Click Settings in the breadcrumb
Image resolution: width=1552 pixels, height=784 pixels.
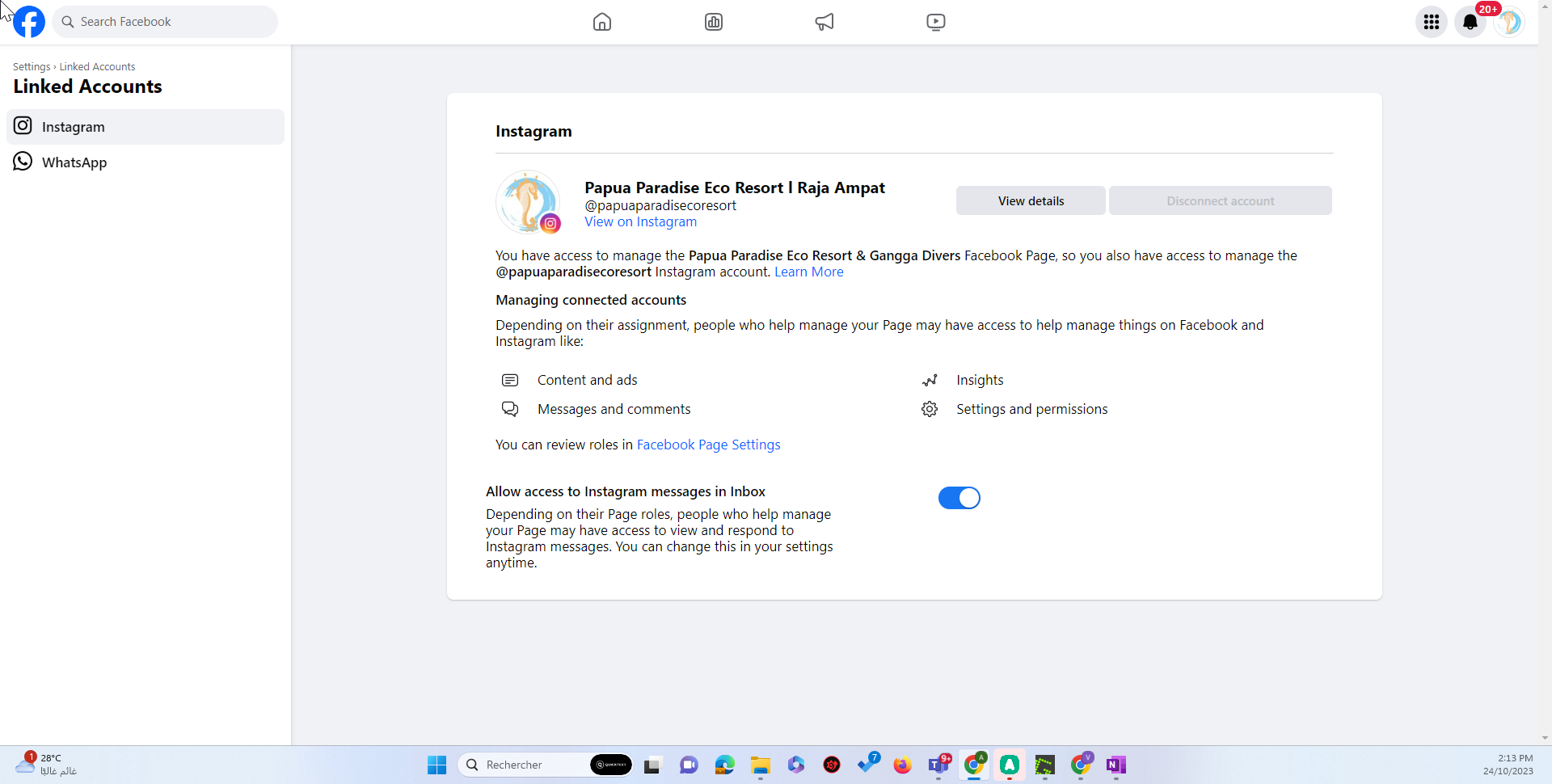(32, 67)
